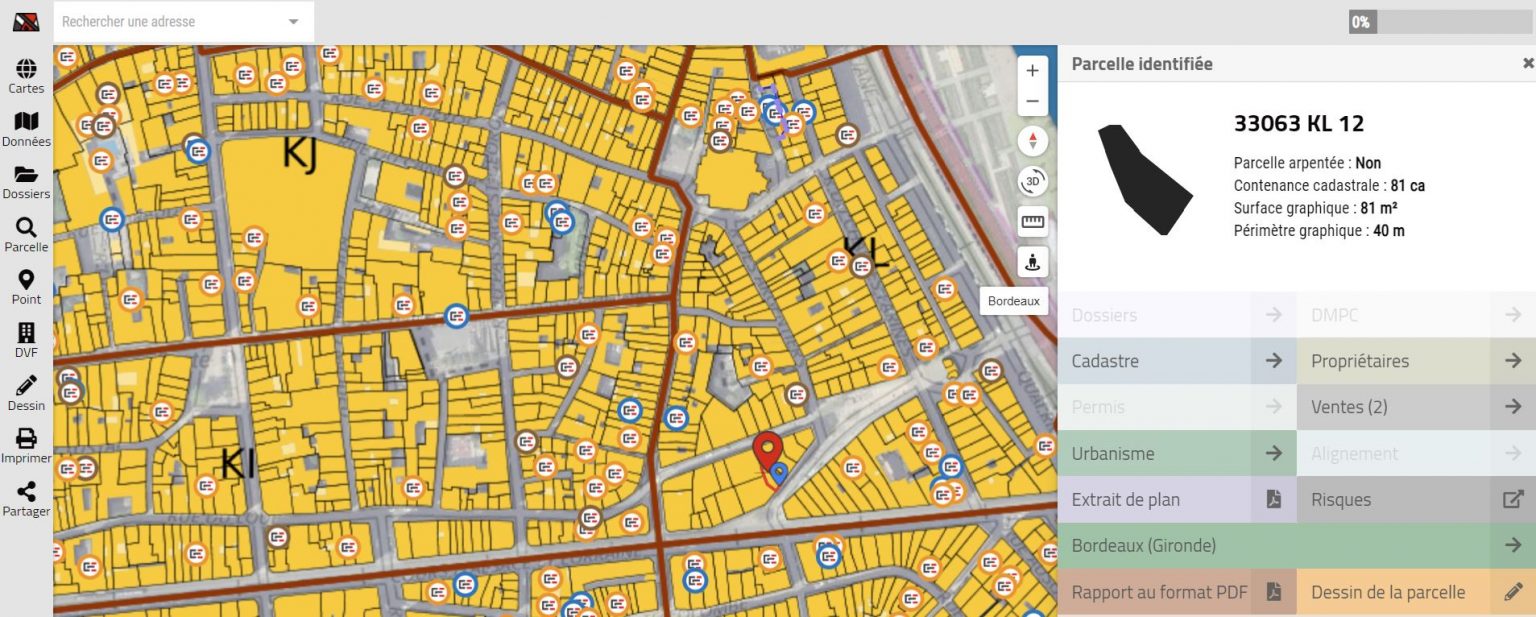The height and width of the screenshot is (617, 1536).
Task: Expand the address search dropdown arrow
Action: click(x=293, y=22)
